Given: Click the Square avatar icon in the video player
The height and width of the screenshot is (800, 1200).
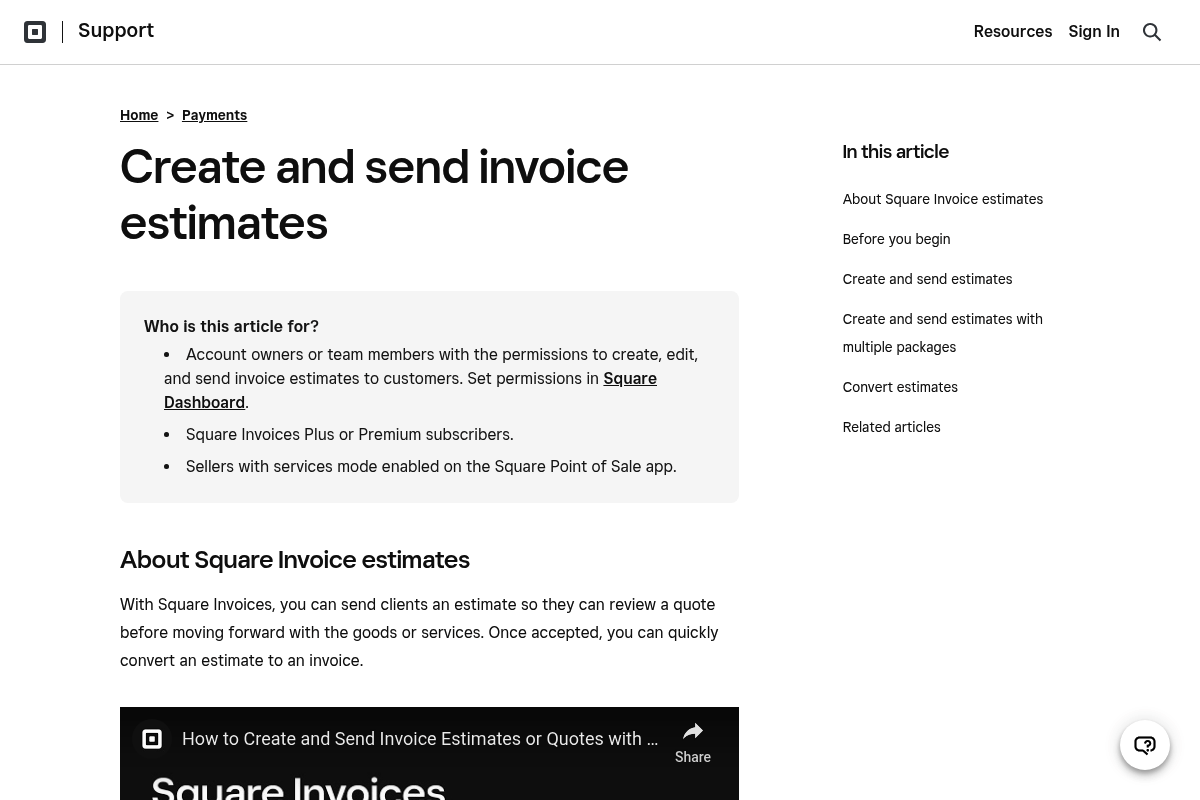Looking at the screenshot, I should pos(152,739).
